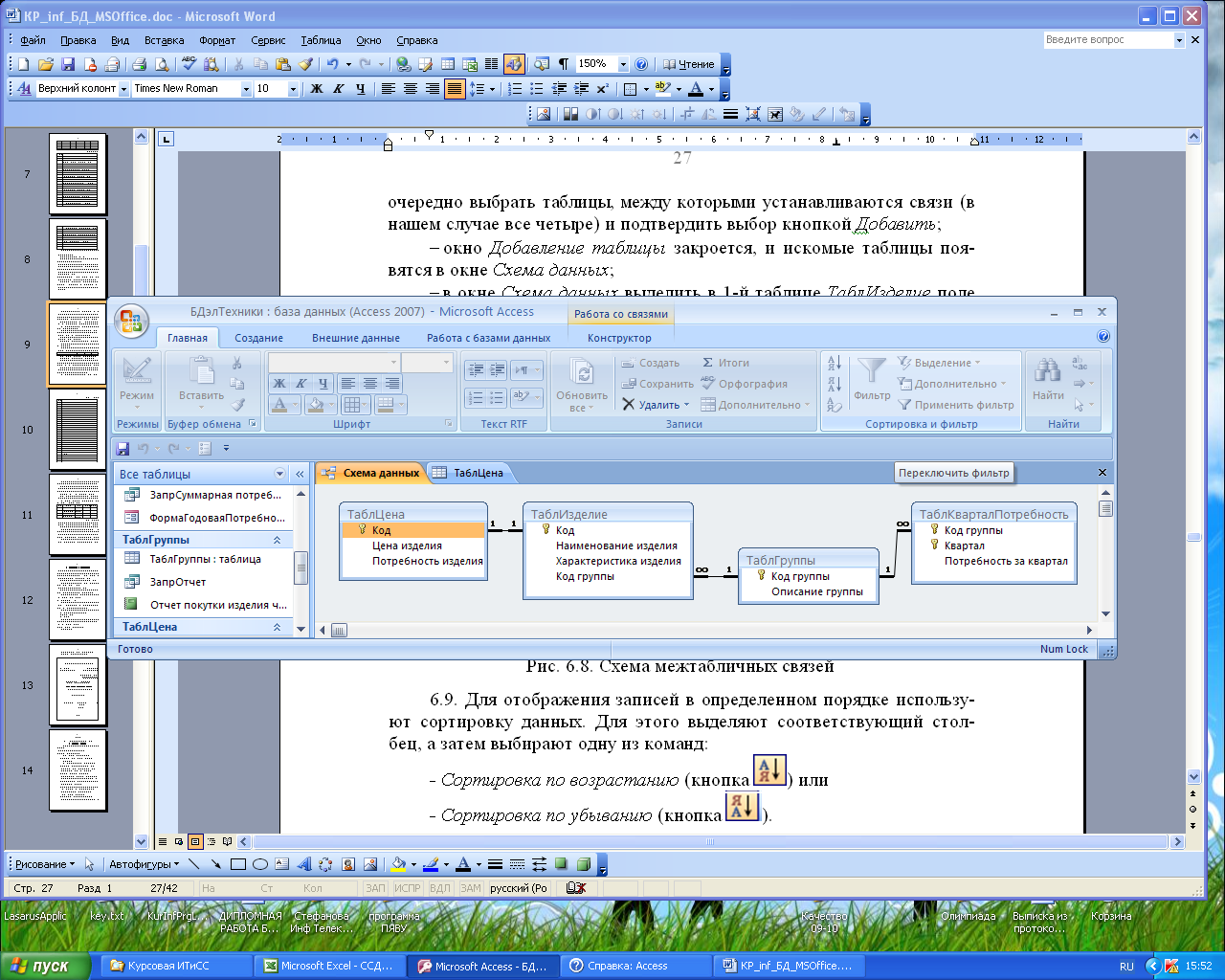Apply 3-D style from the Drawing toolbar
This screenshot has width=1225, height=980.
(x=583, y=864)
